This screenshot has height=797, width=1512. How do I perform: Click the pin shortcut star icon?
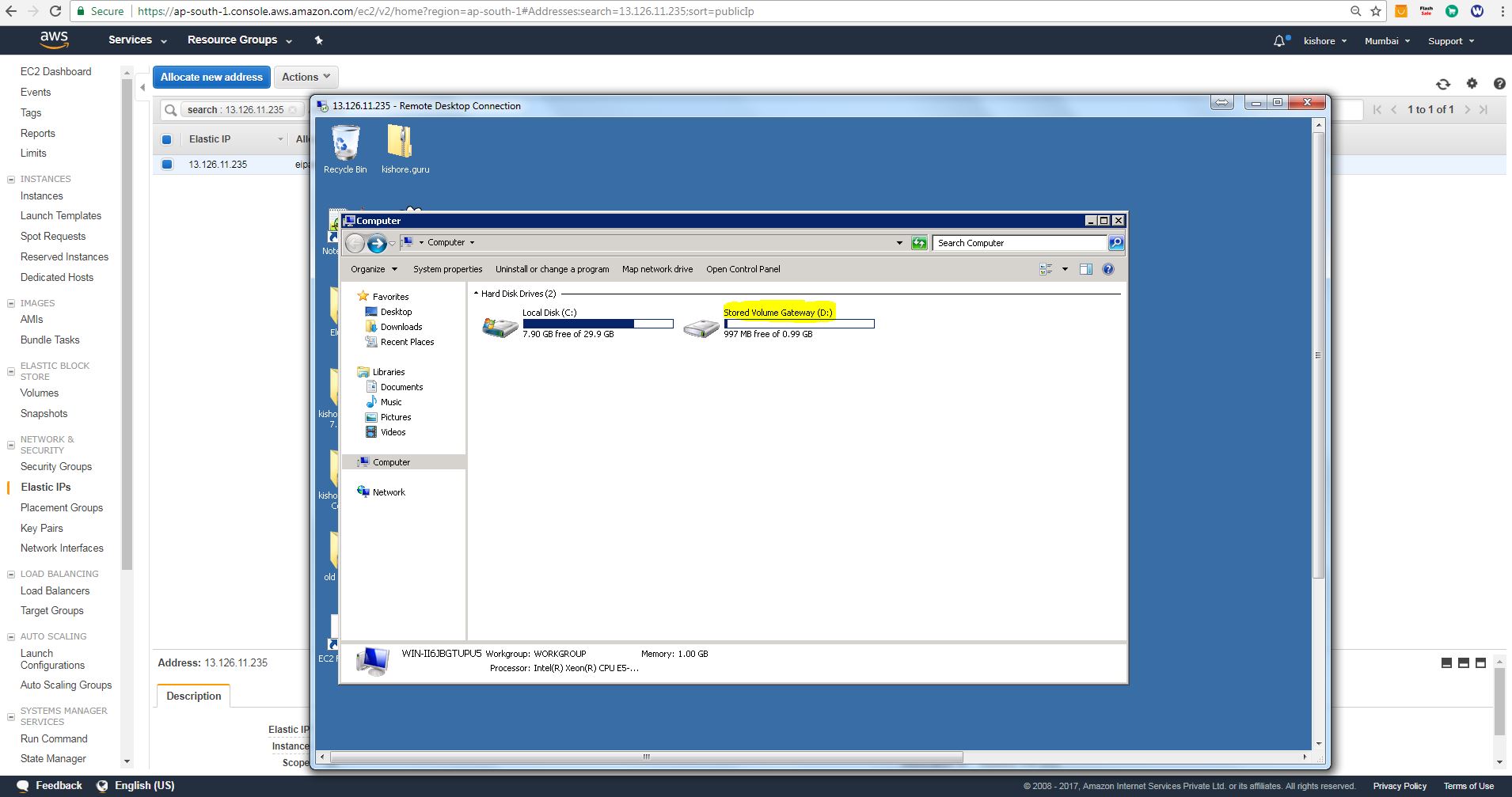click(x=318, y=40)
